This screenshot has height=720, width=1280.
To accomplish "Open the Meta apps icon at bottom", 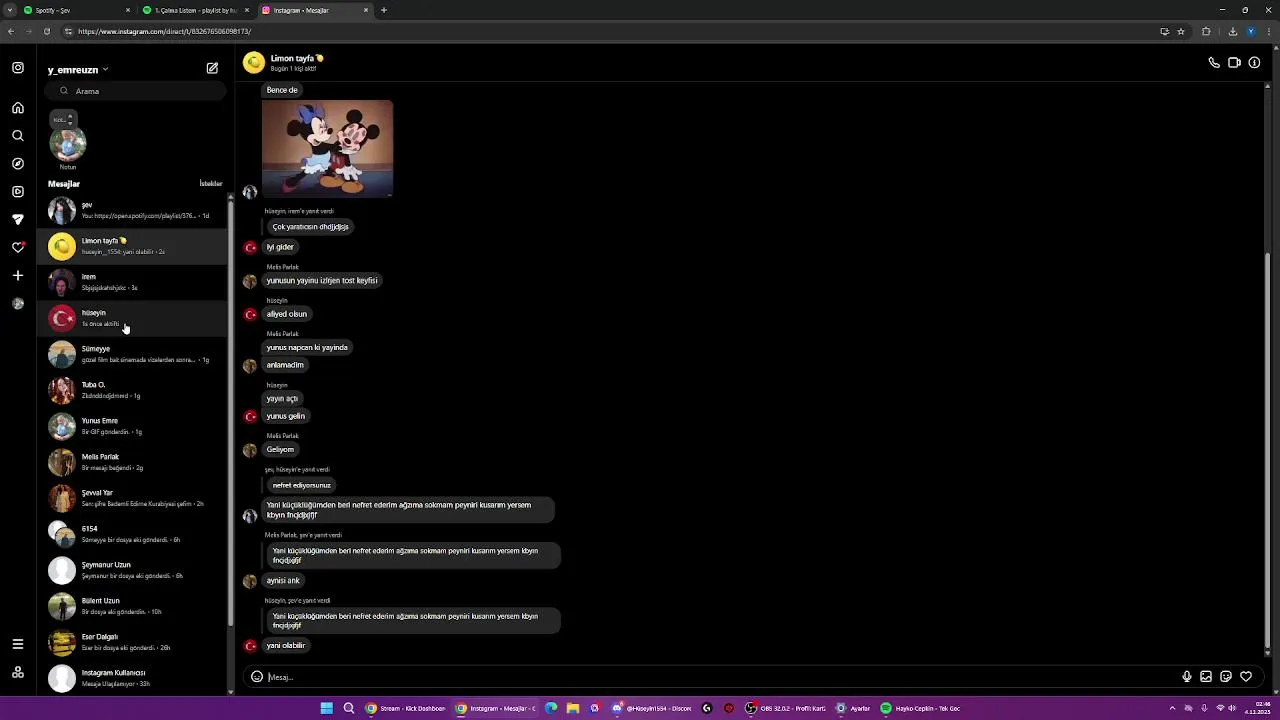I will (18, 673).
